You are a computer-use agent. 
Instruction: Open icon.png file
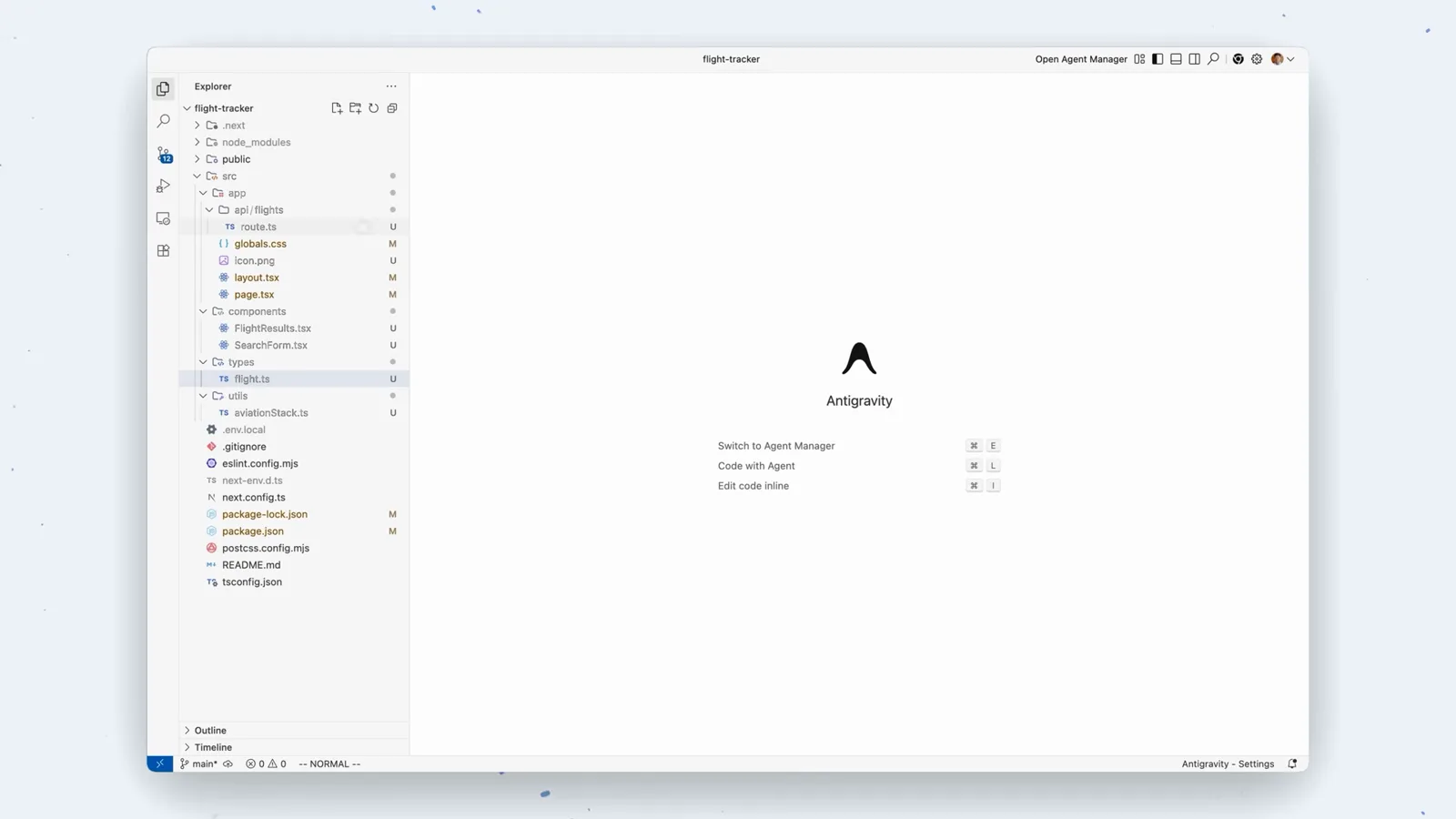pyautogui.click(x=294, y=260)
